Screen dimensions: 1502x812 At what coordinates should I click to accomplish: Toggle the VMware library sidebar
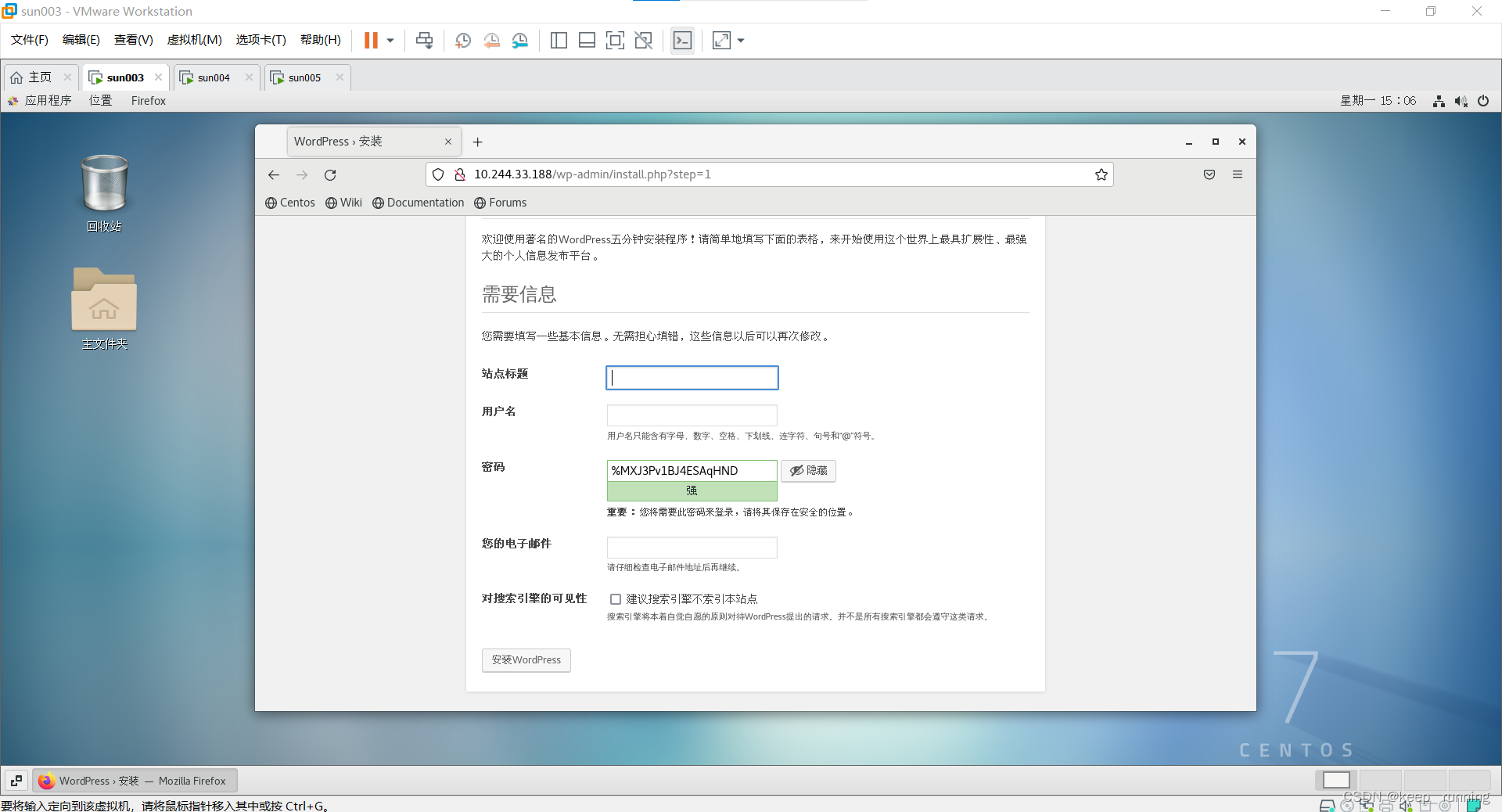tap(559, 40)
